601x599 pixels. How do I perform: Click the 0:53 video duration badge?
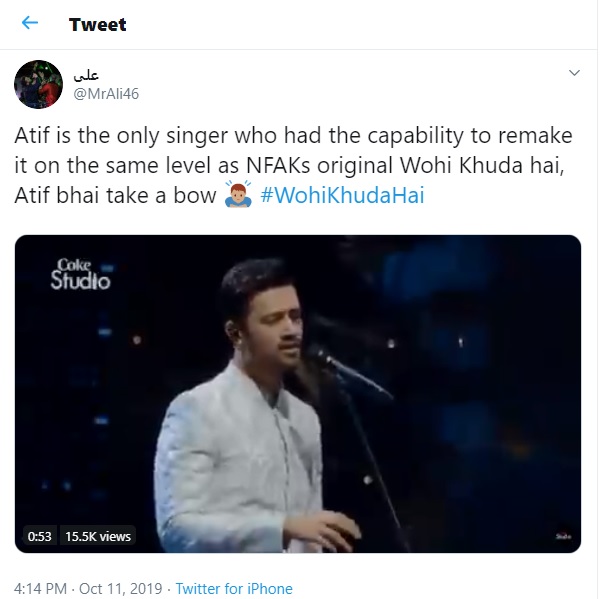[x=40, y=537]
